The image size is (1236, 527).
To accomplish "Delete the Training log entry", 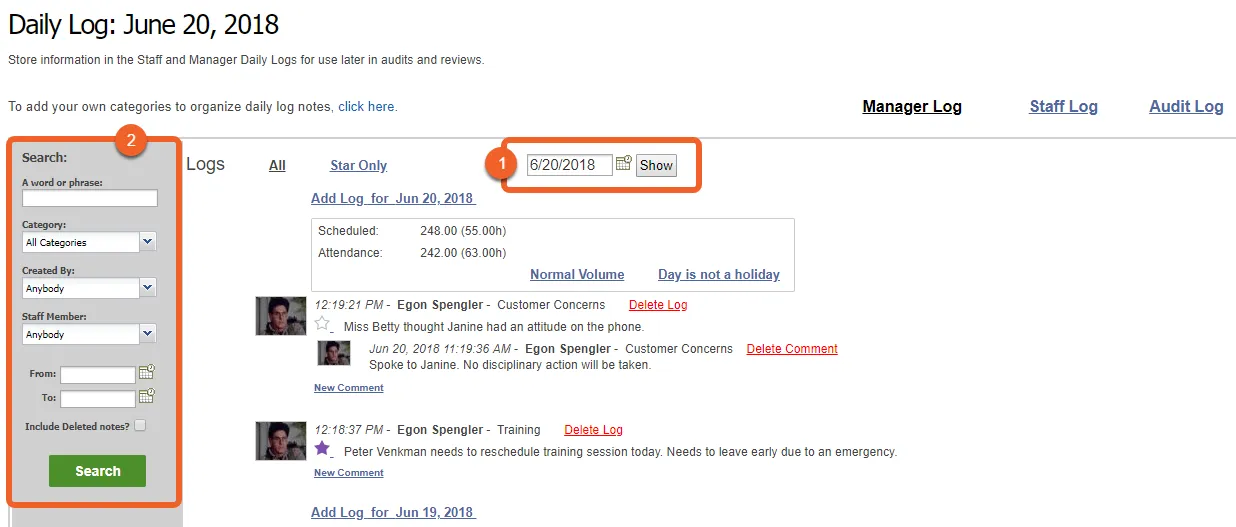I will (593, 429).
